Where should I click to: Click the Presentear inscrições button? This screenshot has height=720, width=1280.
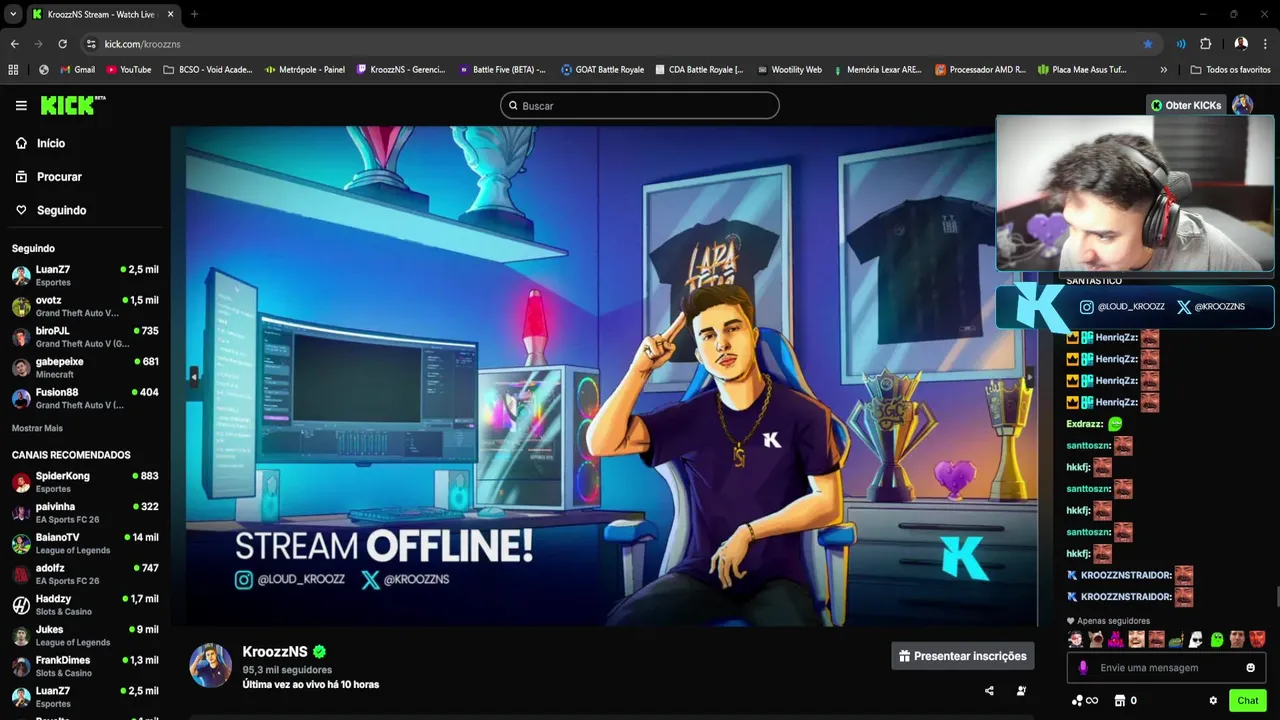(963, 656)
